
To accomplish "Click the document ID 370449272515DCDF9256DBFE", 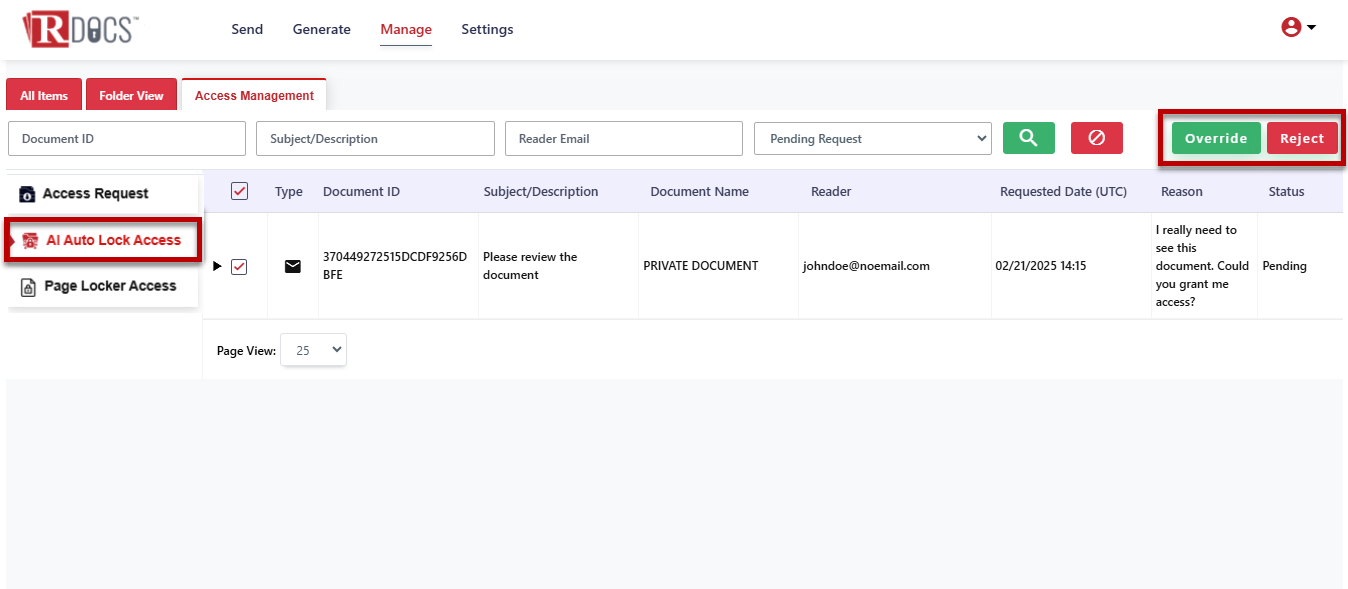I will click(395, 266).
